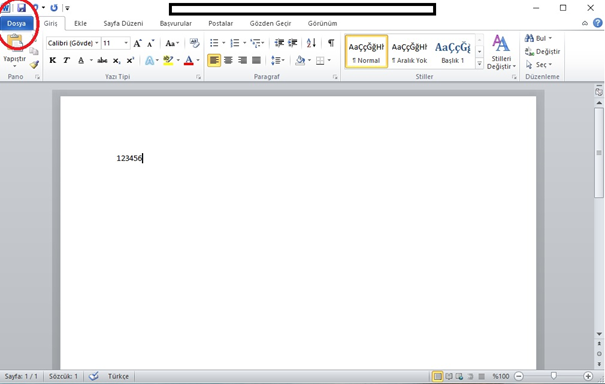This screenshot has width=605, height=384.
Task: Toggle underline formatting
Action: point(81,60)
